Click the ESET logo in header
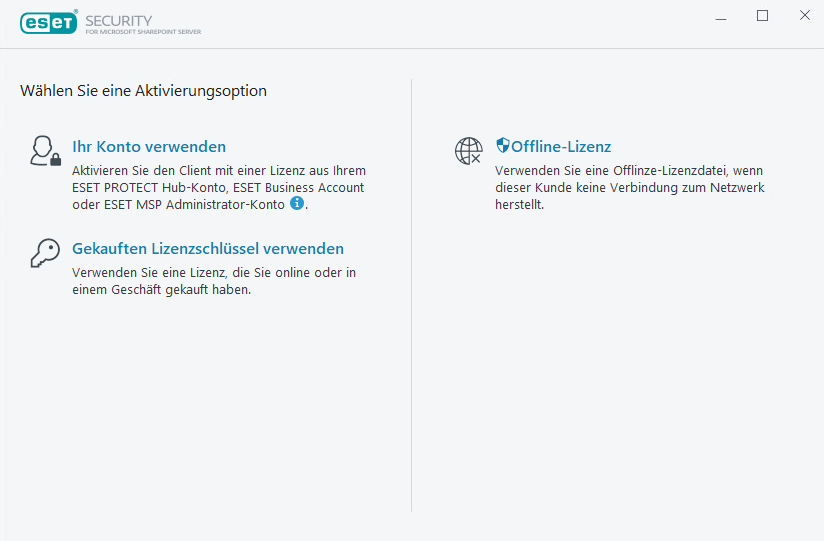Viewport: 824px width, 541px height. pyautogui.click(x=49, y=22)
